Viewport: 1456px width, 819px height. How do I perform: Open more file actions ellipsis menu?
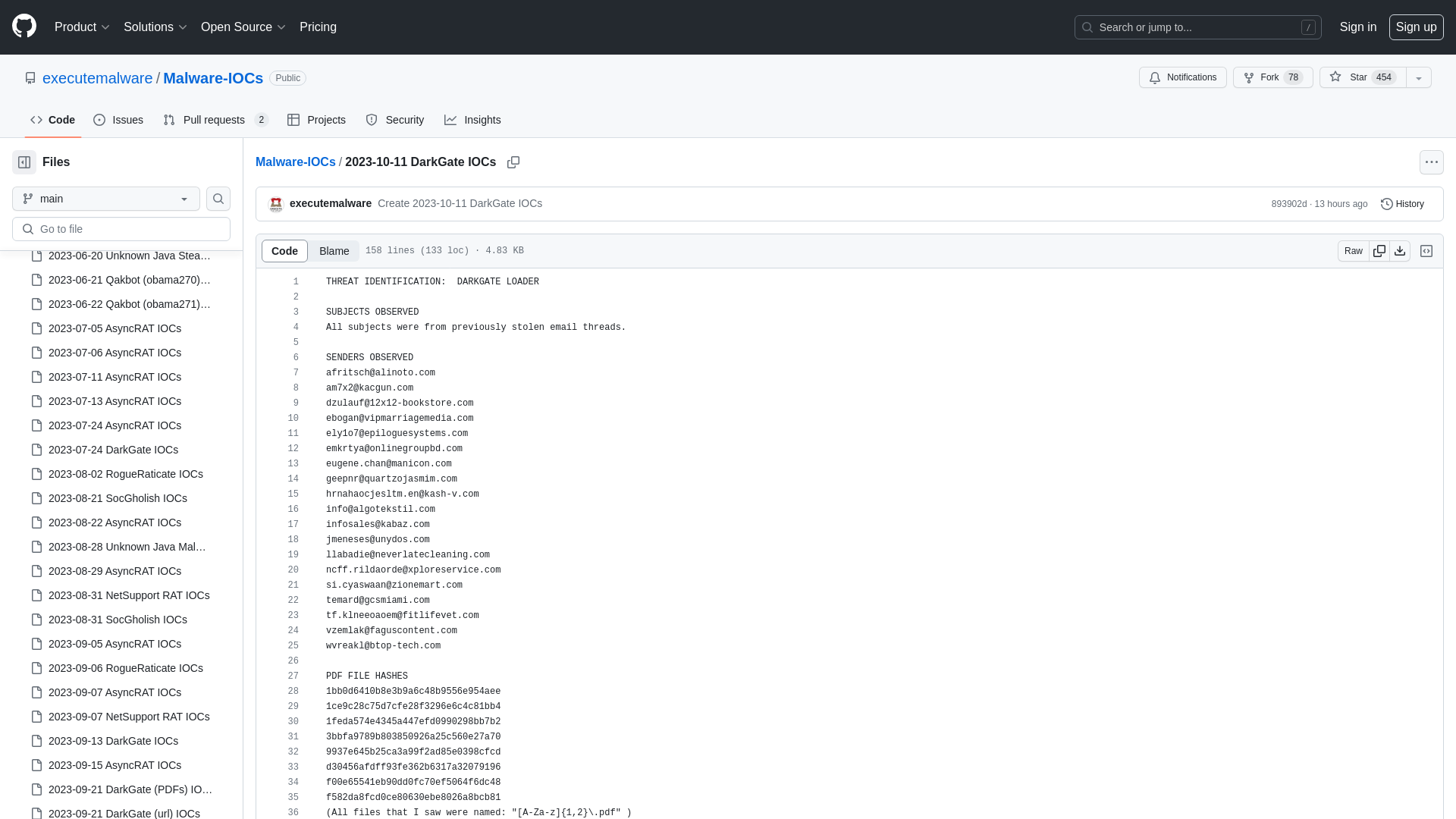point(1431,162)
